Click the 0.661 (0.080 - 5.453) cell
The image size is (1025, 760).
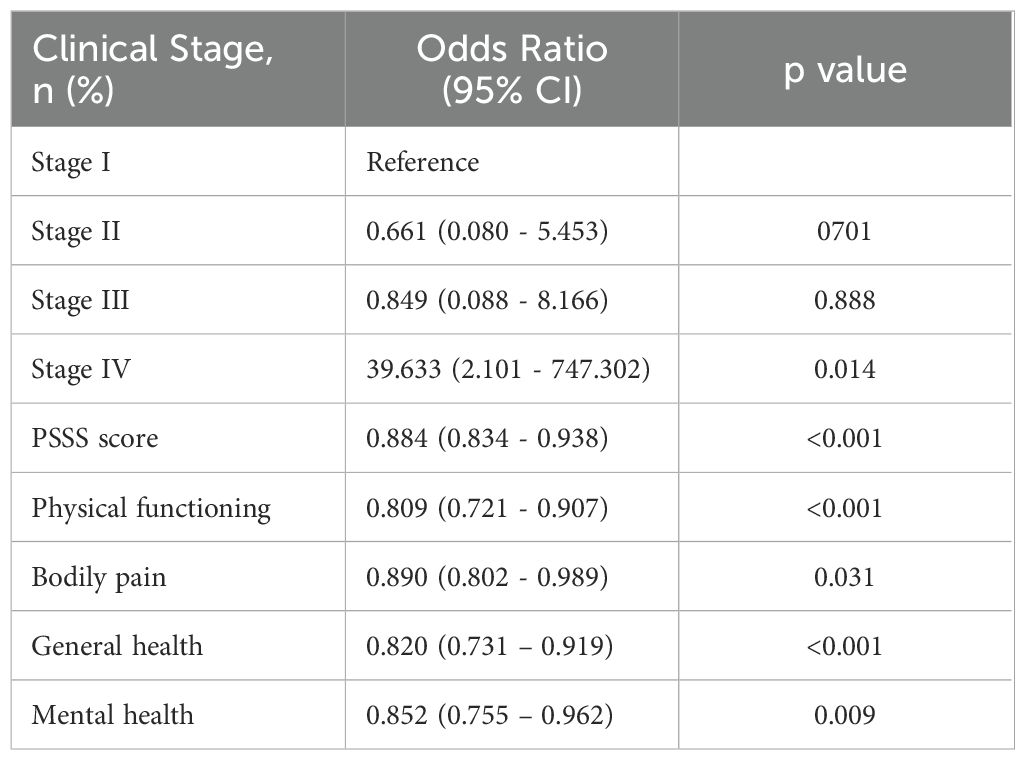487,231
